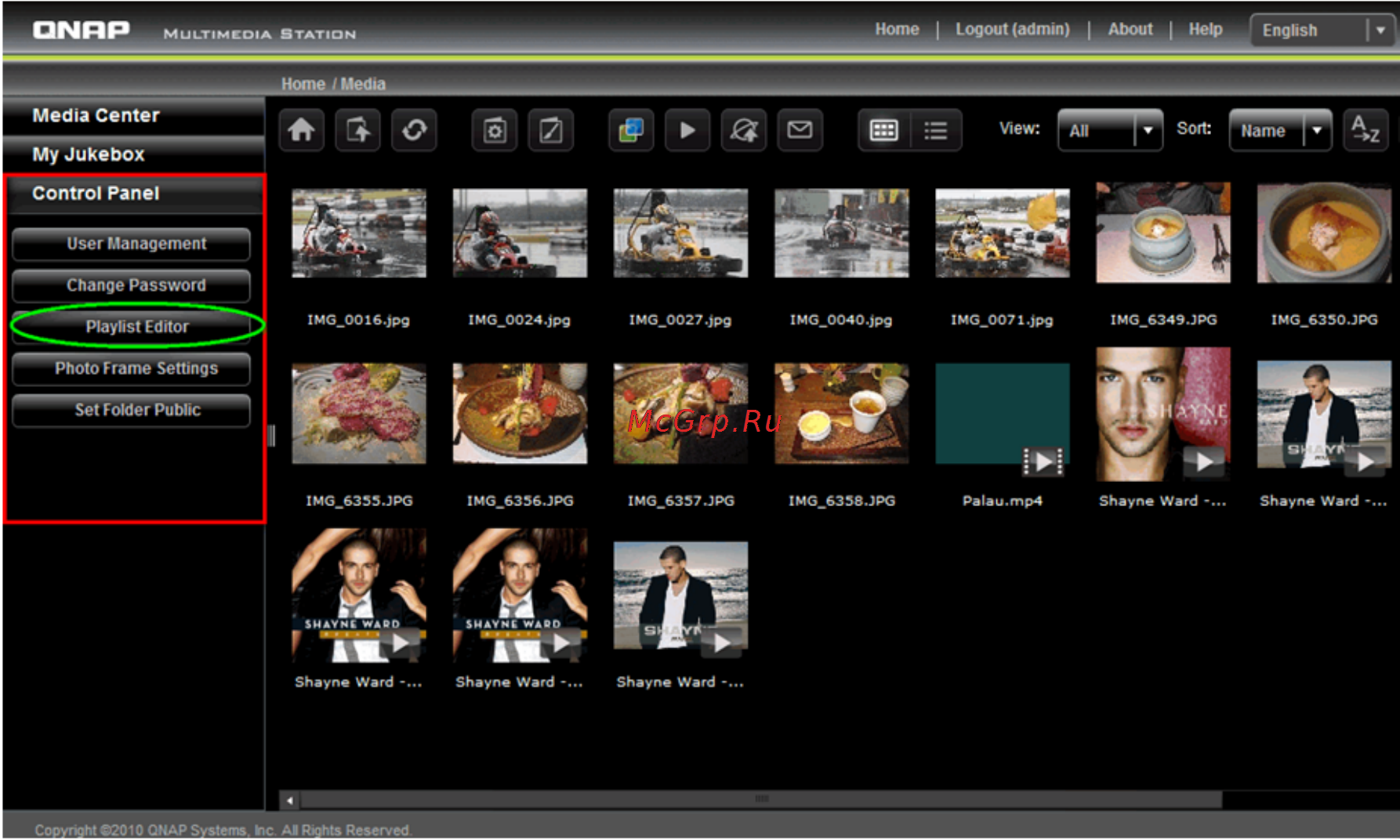
Task: Click the IMG_0016.jpg file name
Action: (x=358, y=320)
